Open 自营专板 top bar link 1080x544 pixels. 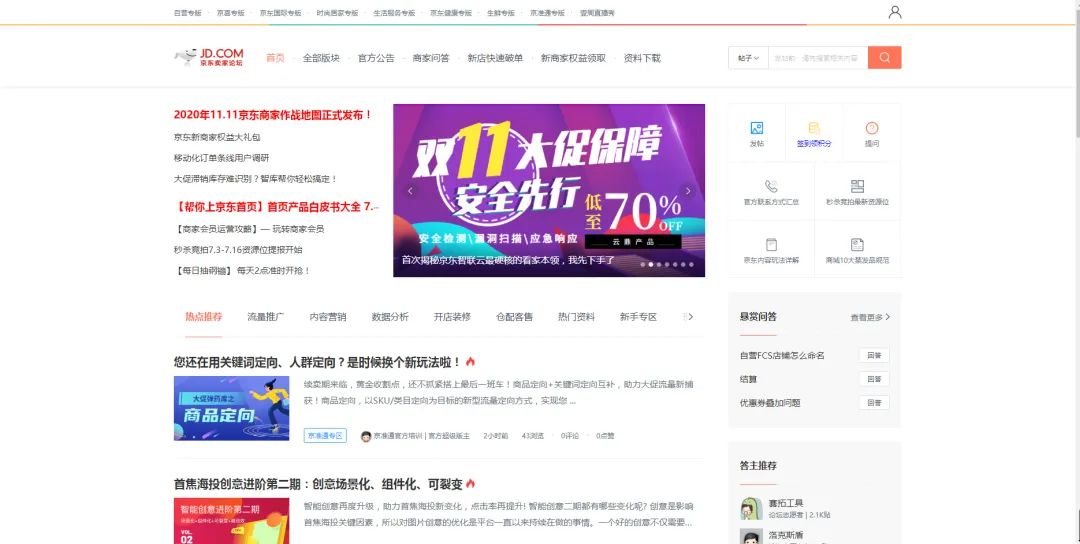point(187,13)
